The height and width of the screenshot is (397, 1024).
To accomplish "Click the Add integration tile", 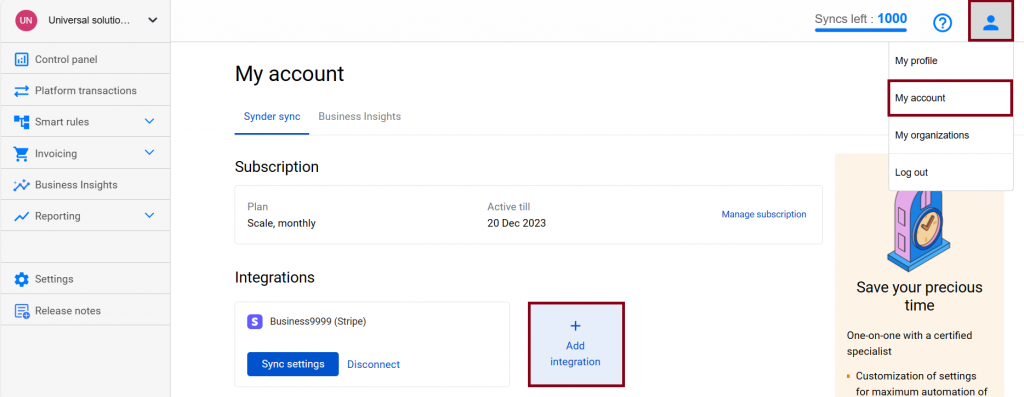I will click(575, 344).
